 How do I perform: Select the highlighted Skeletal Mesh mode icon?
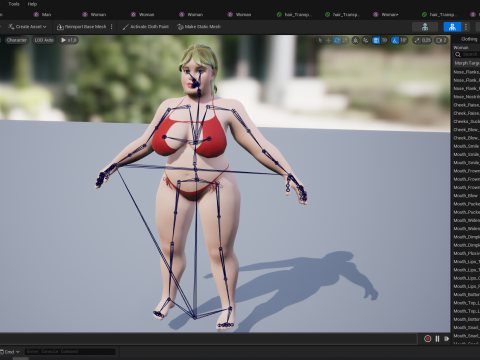click(452, 27)
